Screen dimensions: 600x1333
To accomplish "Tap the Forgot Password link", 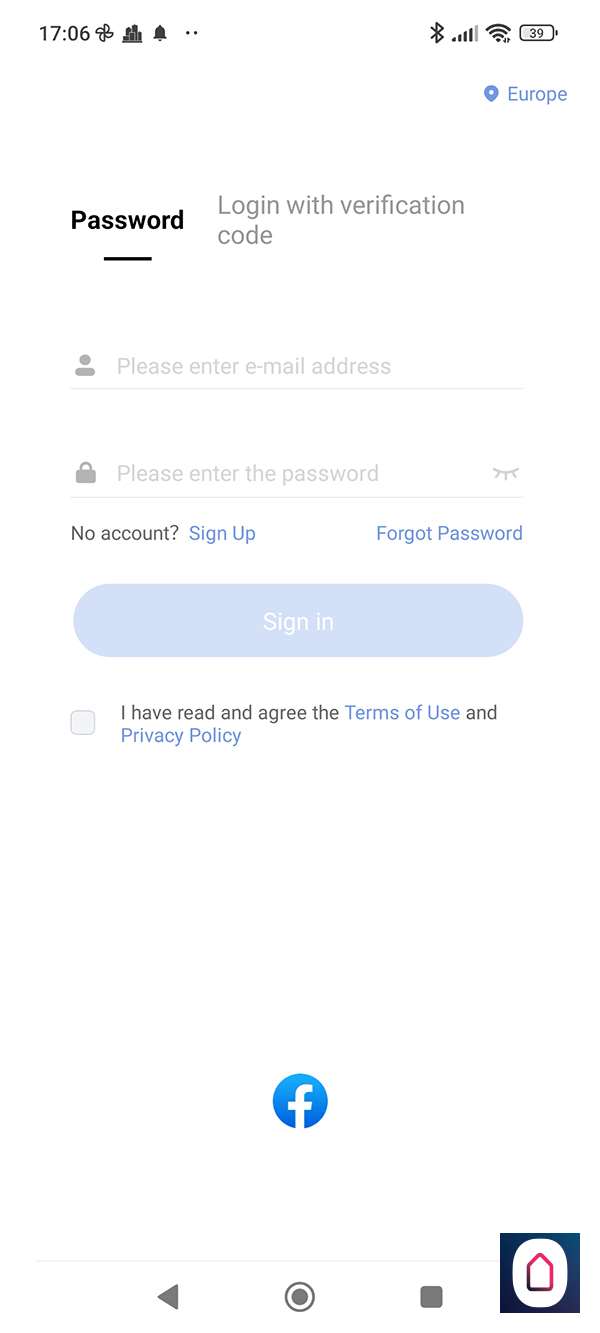I will click(x=449, y=533).
